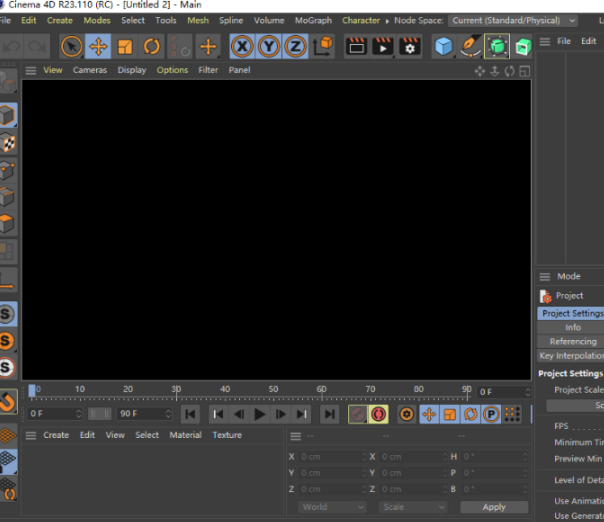Toggle Y axis lock
The image size is (604, 522).
[268, 47]
